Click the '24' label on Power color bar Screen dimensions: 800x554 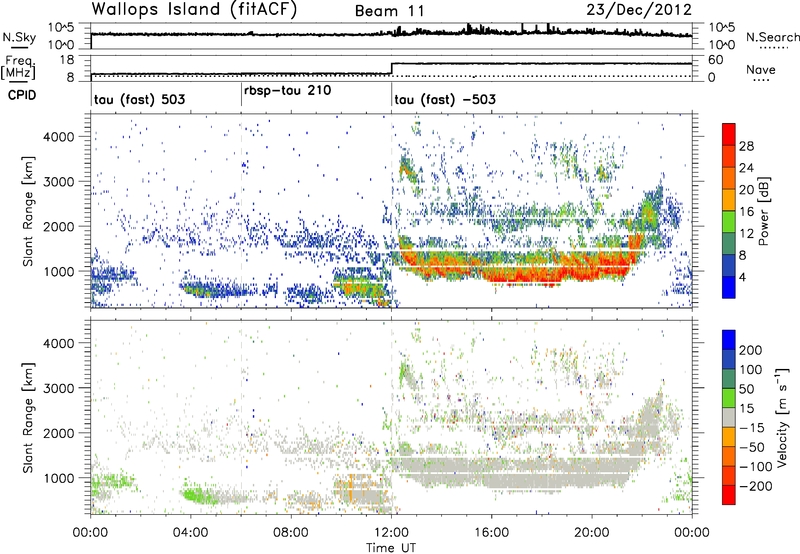point(746,168)
